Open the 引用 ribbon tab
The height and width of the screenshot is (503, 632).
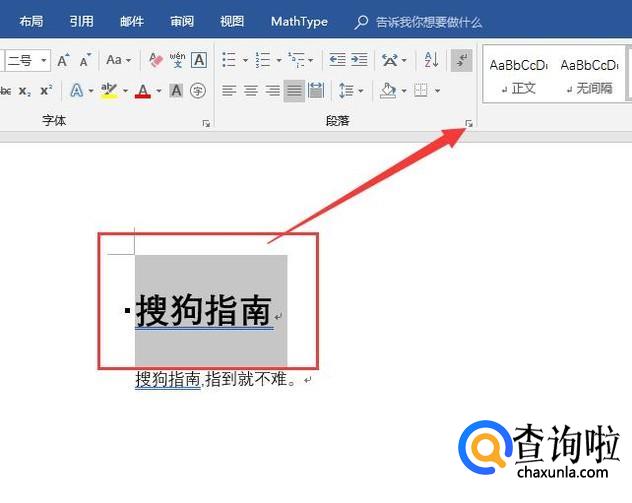coord(81,21)
